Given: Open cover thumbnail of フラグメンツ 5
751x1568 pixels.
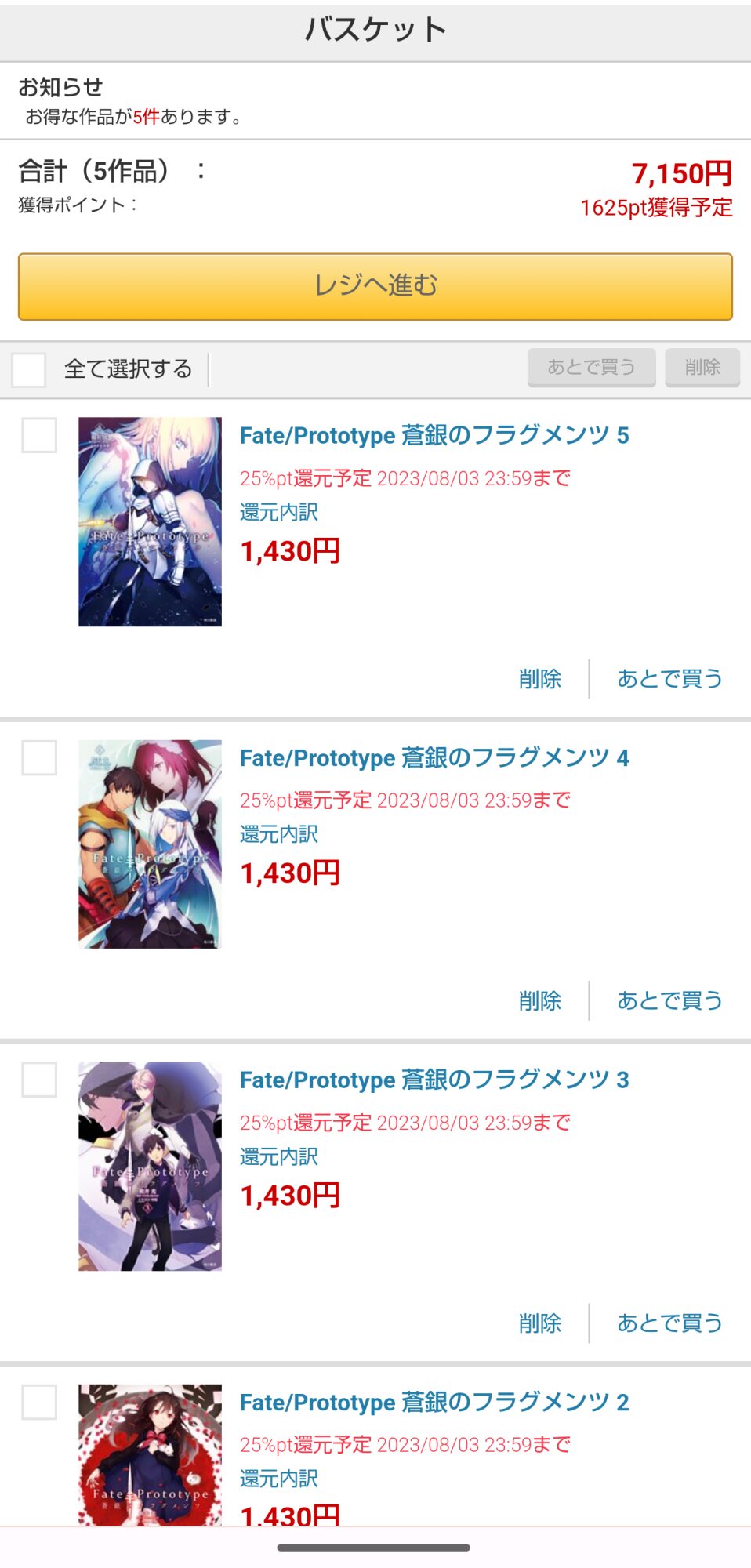Looking at the screenshot, I should (x=150, y=521).
